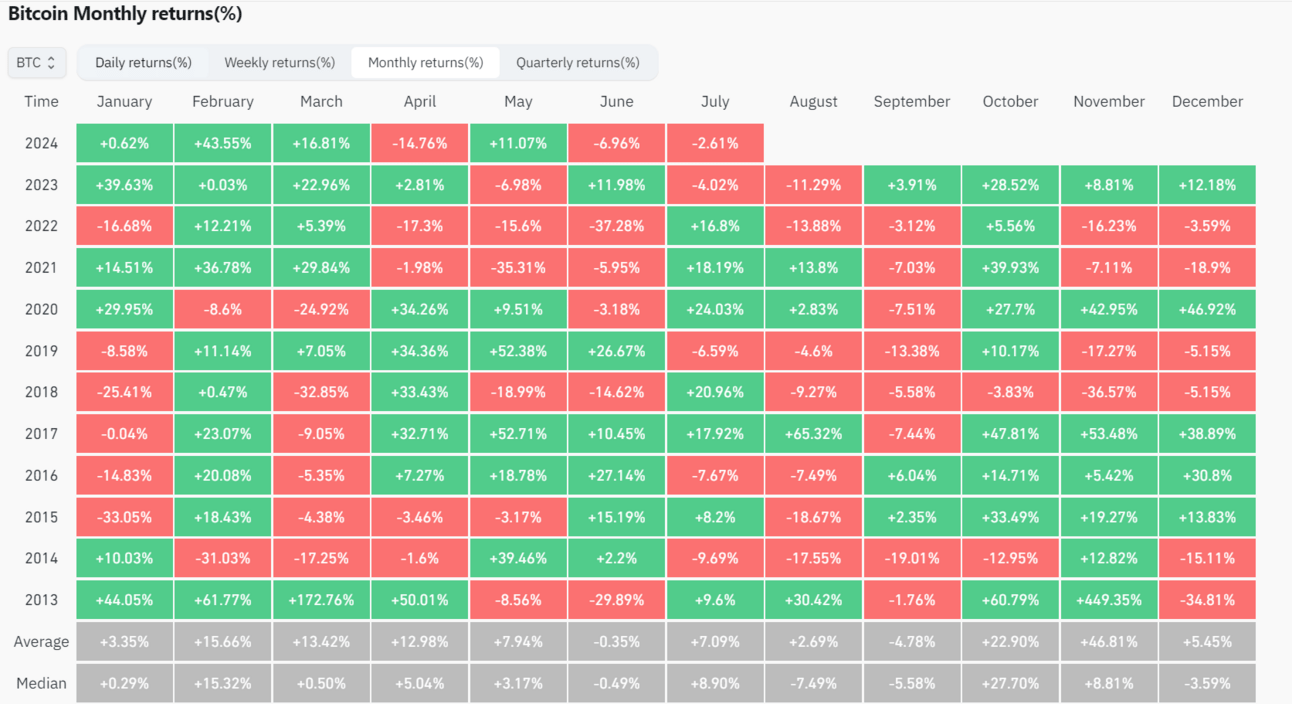This screenshot has width=1292, height=704.
Task: Click the Average row October value +22.90%
Action: [x=1010, y=642]
